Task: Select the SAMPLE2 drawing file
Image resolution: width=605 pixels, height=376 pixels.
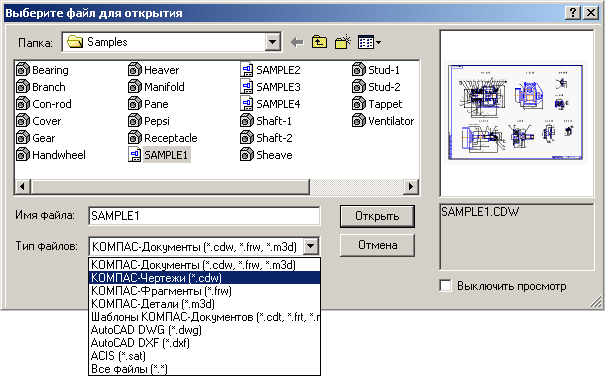Action: pos(270,70)
